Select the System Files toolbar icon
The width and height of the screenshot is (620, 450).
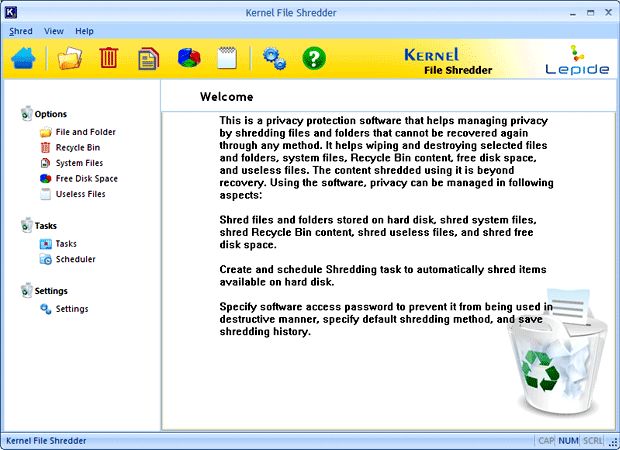pyautogui.click(x=148, y=58)
